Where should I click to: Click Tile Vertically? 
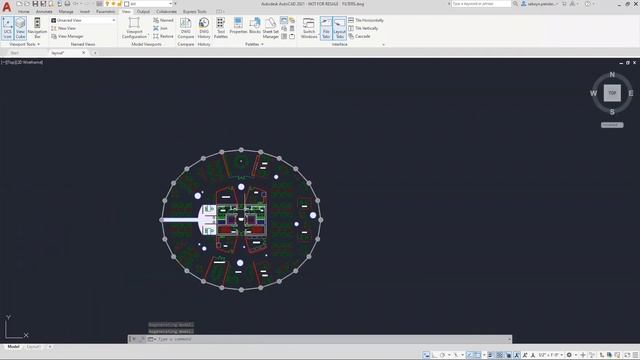coord(363,28)
